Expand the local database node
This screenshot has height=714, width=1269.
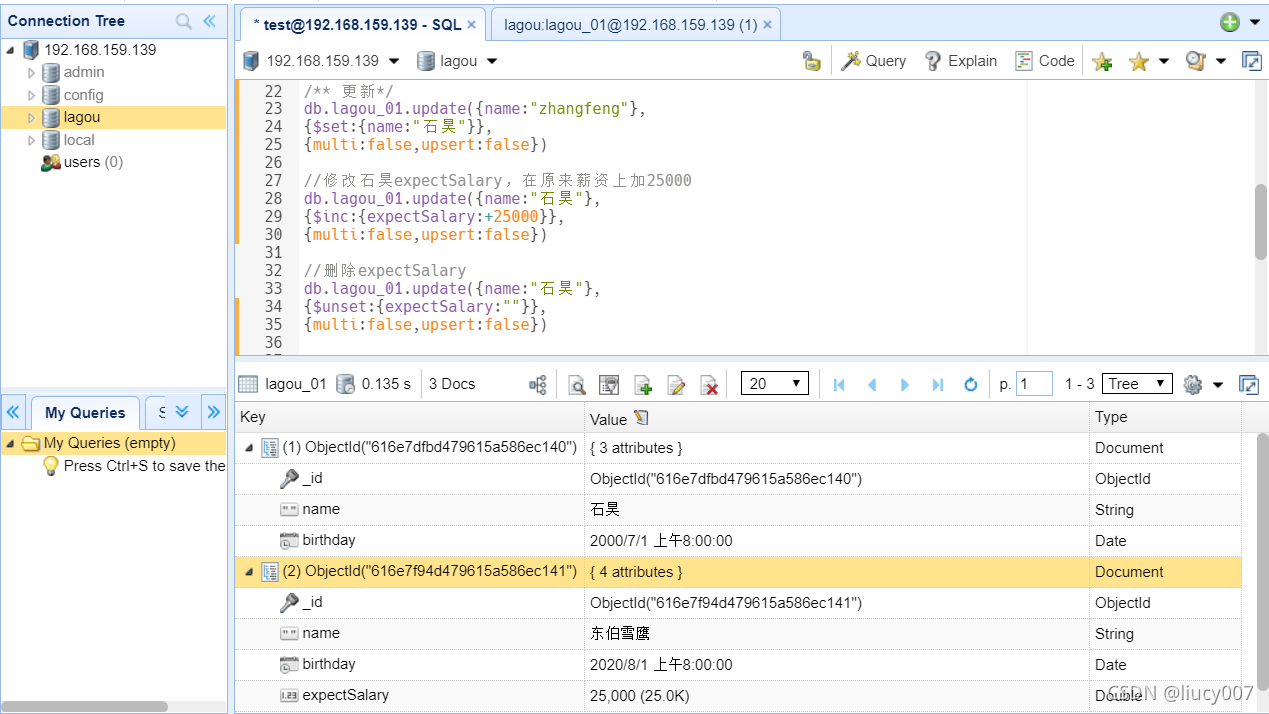(31, 140)
